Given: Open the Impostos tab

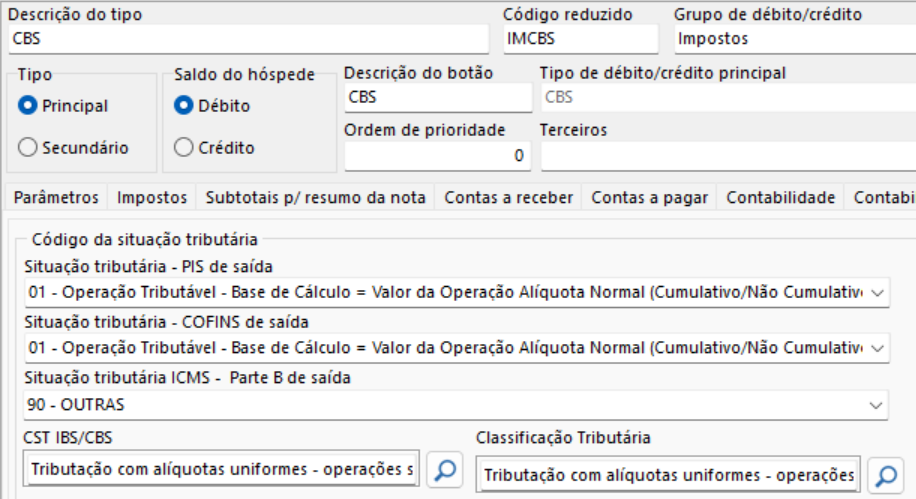Looking at the screenshot, I should pos(152,197).
